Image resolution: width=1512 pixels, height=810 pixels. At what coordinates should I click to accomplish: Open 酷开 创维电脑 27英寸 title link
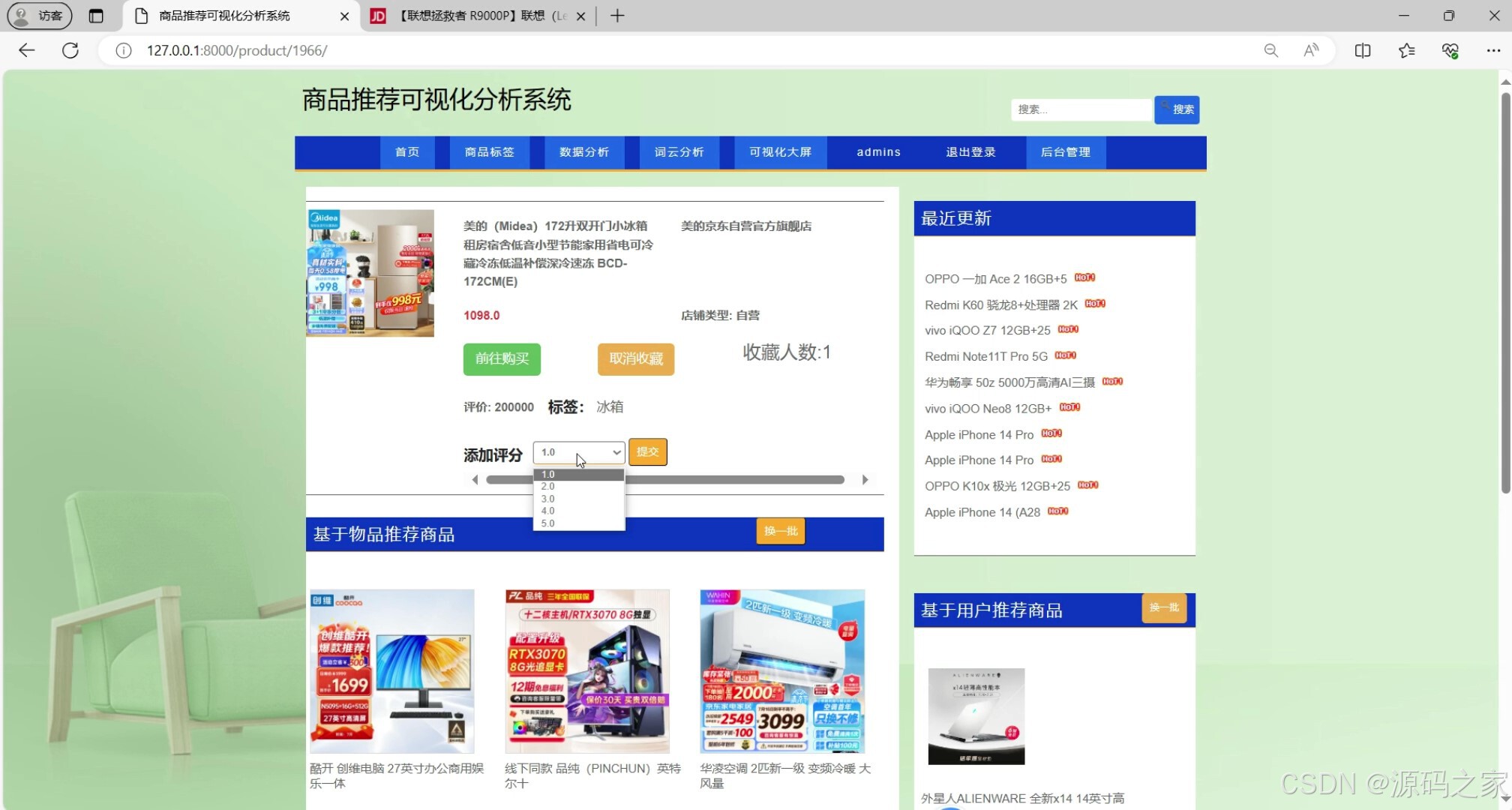click(x=397, y=775)
